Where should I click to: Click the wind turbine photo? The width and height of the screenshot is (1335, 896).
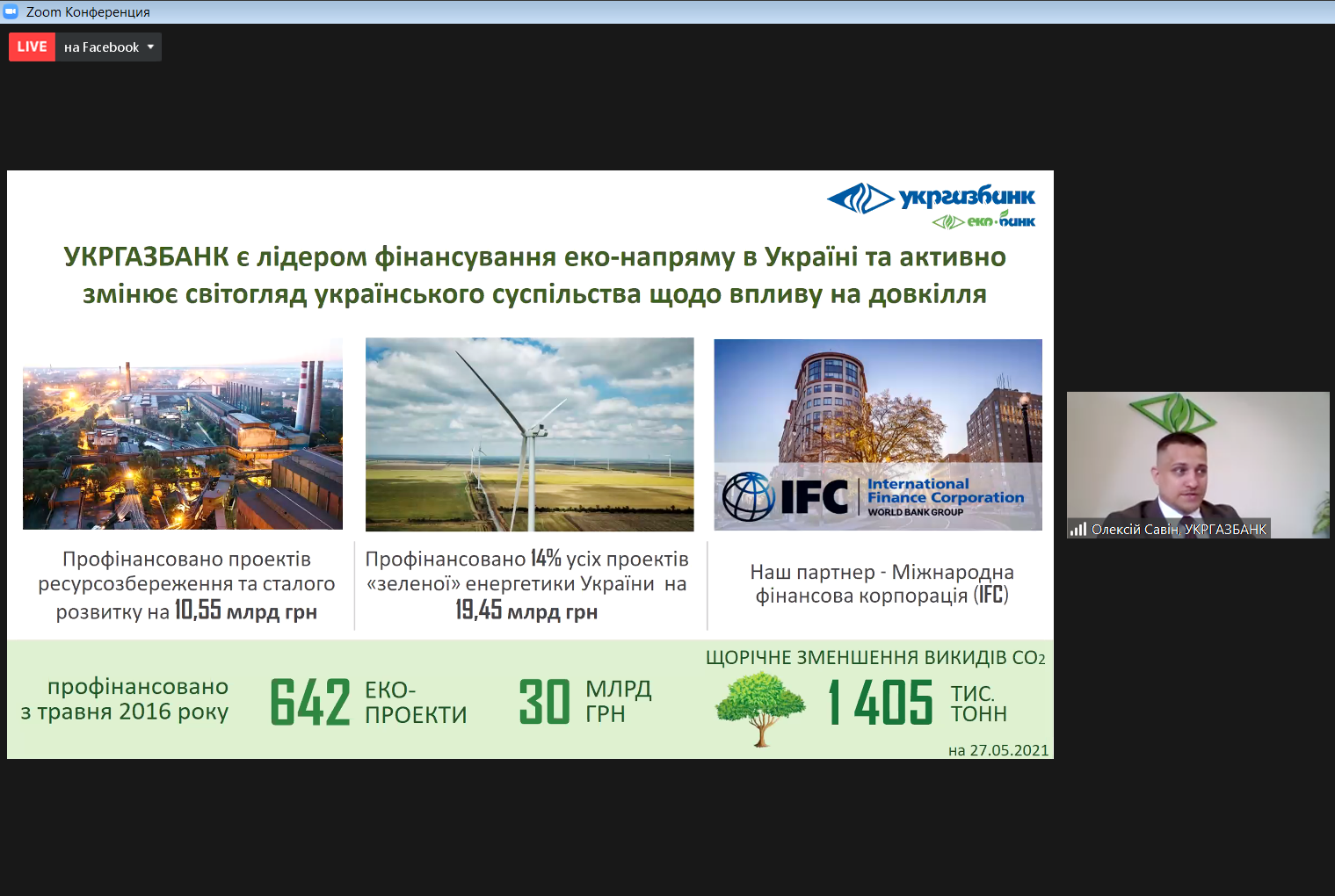coord(529,435)
